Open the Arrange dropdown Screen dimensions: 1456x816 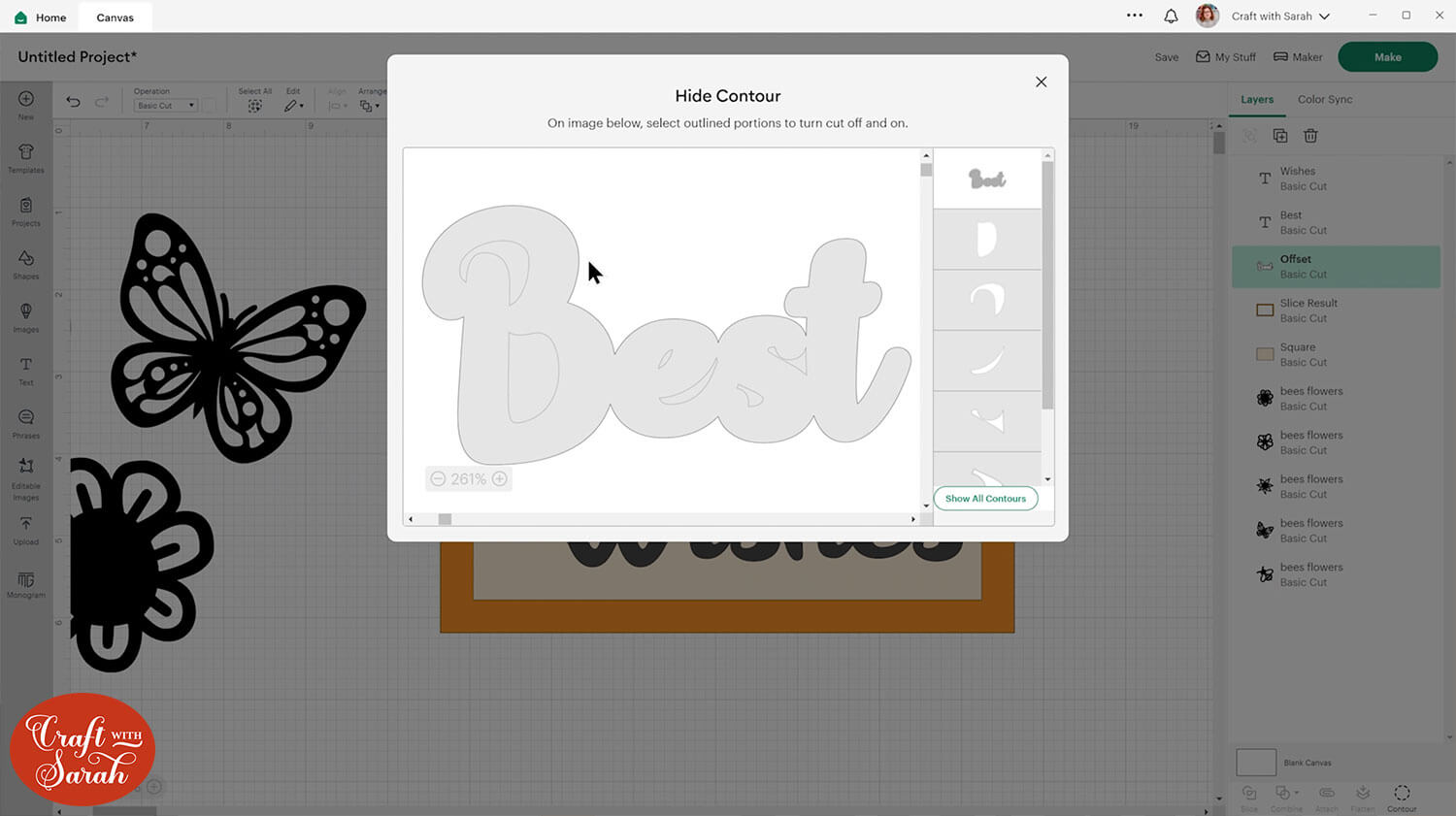[x=370, y=106]
